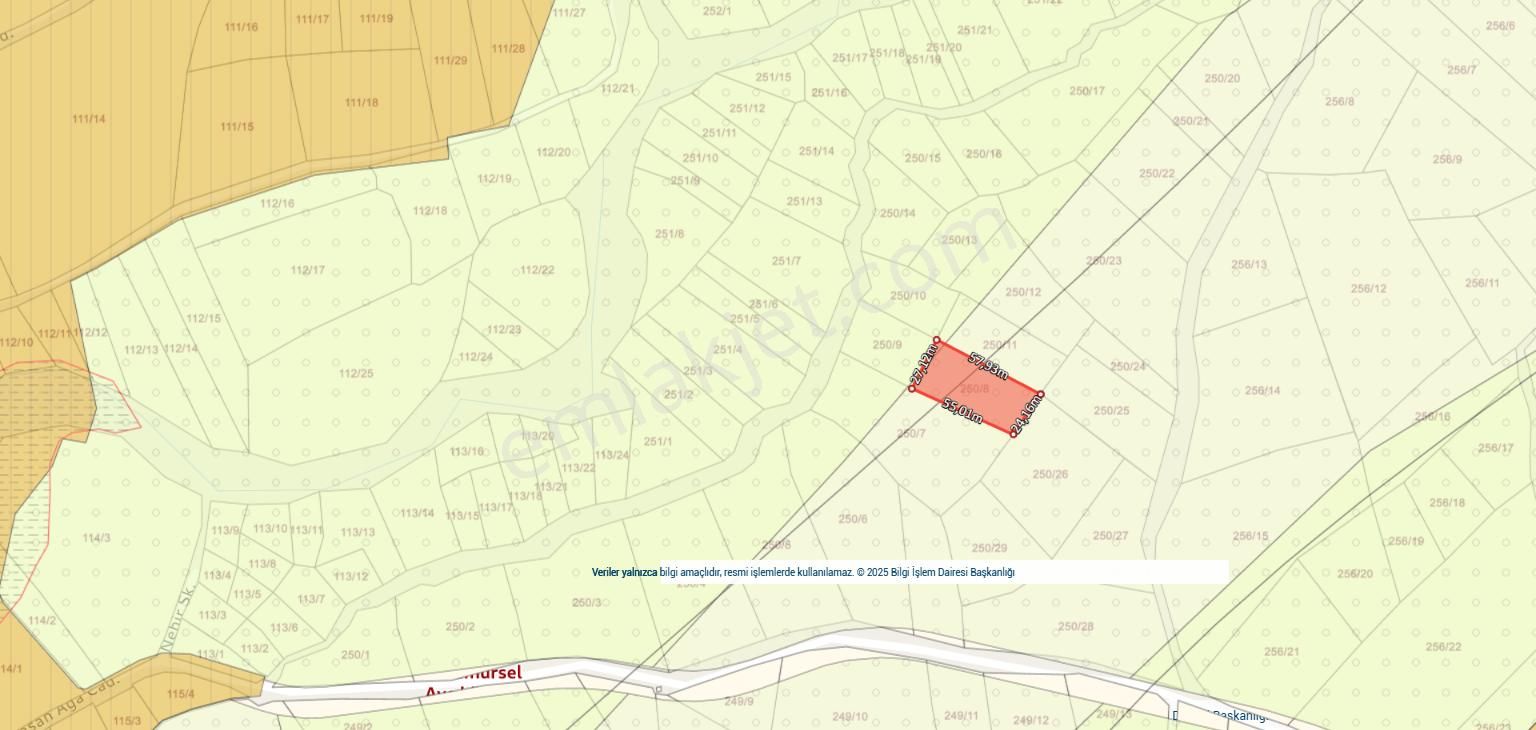Click the Bilgi İşlem Dairesi Başkanlığı attribution text
The height and width of the screenshot is (730, 1536).
click(x=952, y=572)
